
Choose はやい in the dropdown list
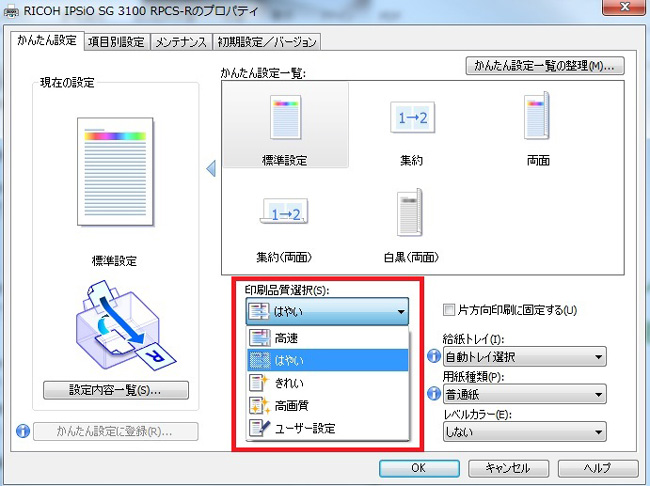click(327, 360)
